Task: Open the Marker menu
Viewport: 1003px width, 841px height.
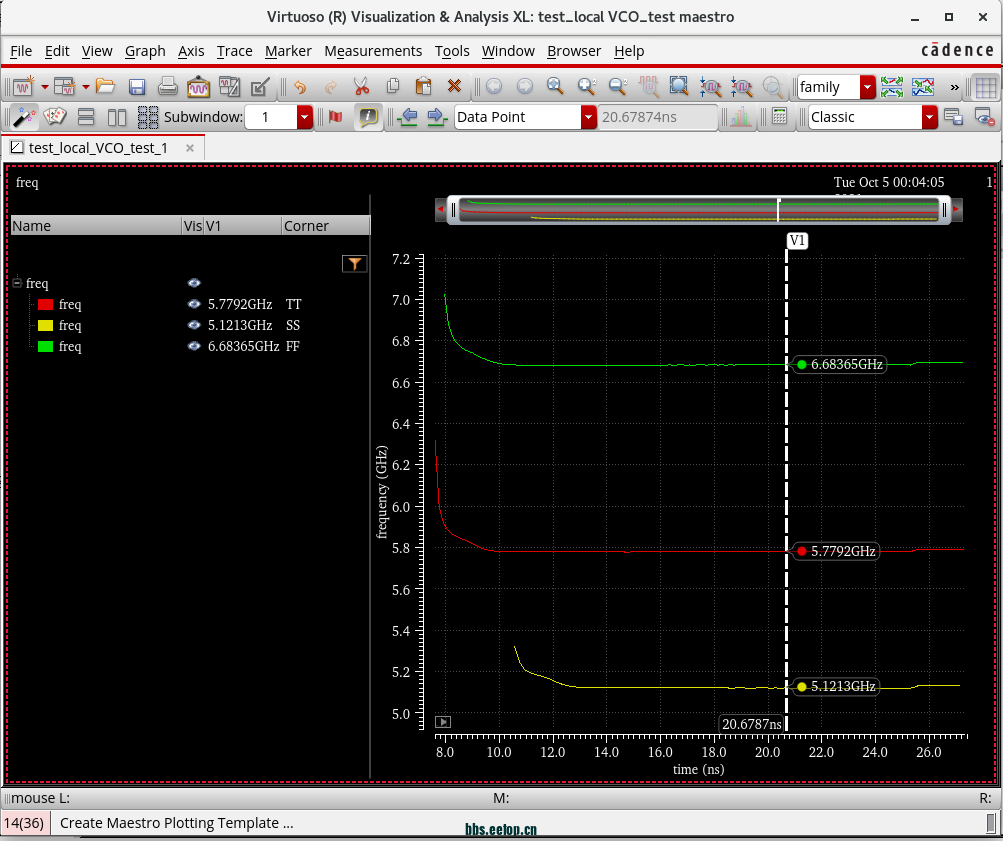Action: 288,51
